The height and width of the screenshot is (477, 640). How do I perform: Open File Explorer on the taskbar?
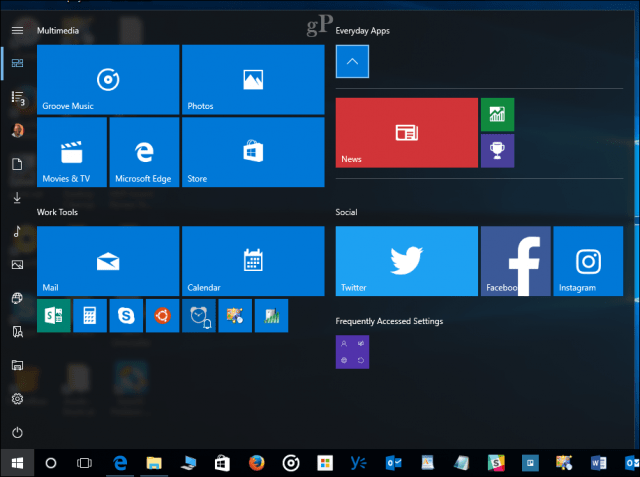[x=154, y=463]
